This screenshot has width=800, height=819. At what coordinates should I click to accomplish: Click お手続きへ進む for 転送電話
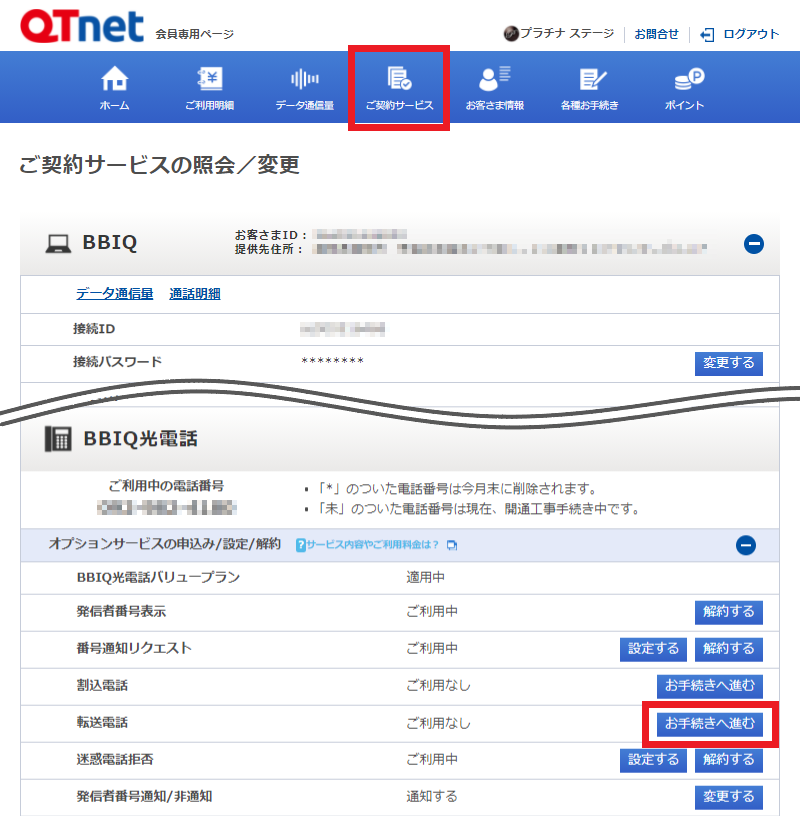pyautogui.click(x=710, y=724)
